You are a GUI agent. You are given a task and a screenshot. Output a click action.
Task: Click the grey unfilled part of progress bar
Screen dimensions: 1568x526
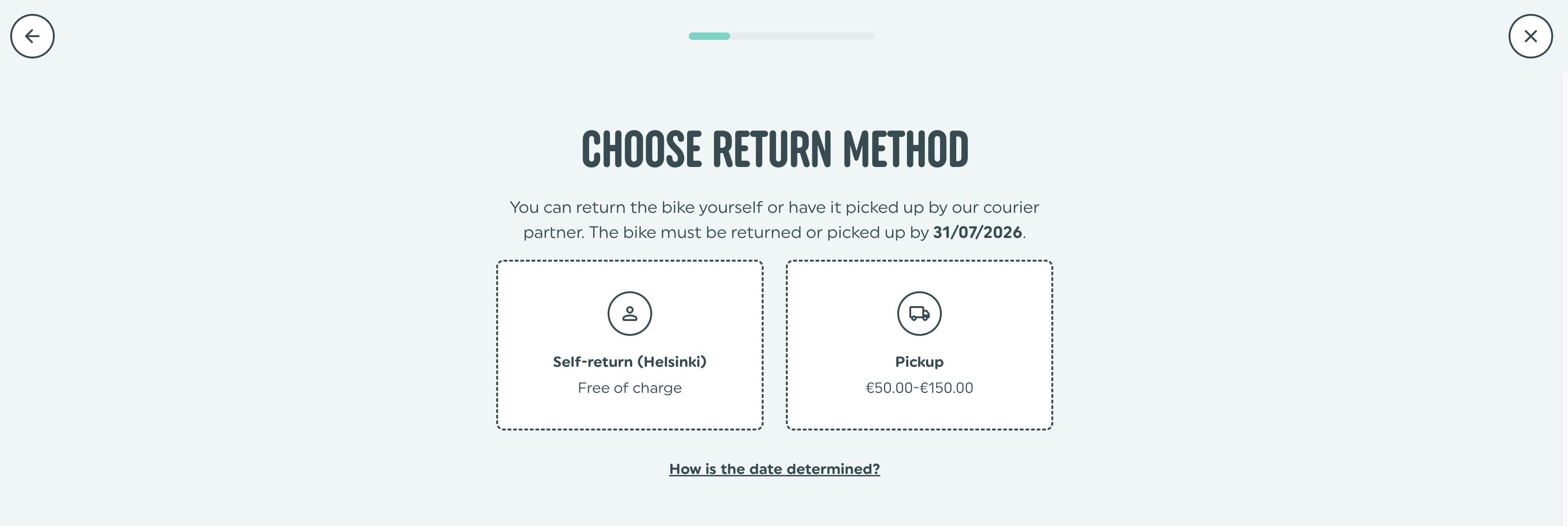[802, 37]
